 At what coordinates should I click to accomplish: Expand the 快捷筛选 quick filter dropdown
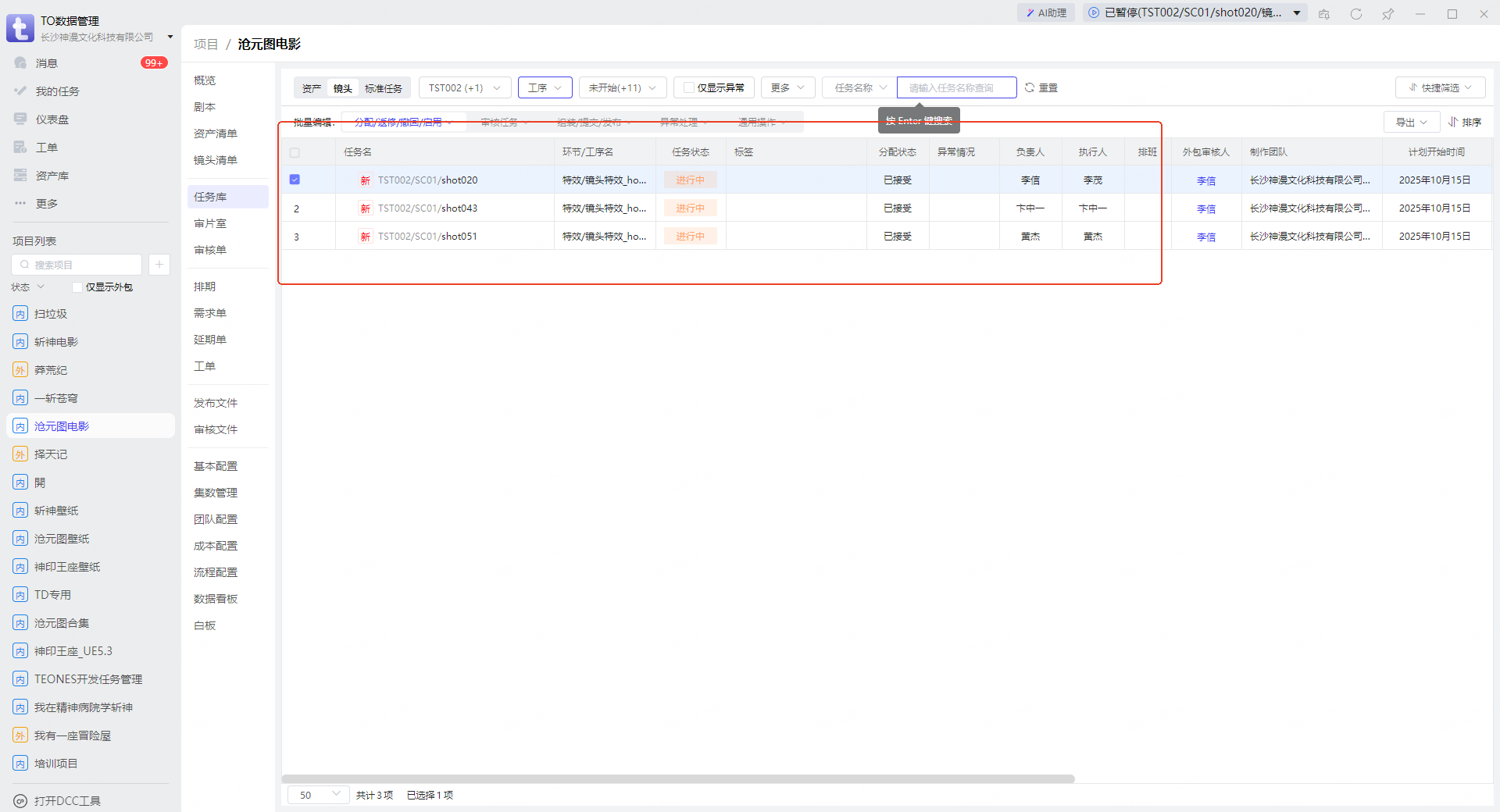[x=1440, y=87]
